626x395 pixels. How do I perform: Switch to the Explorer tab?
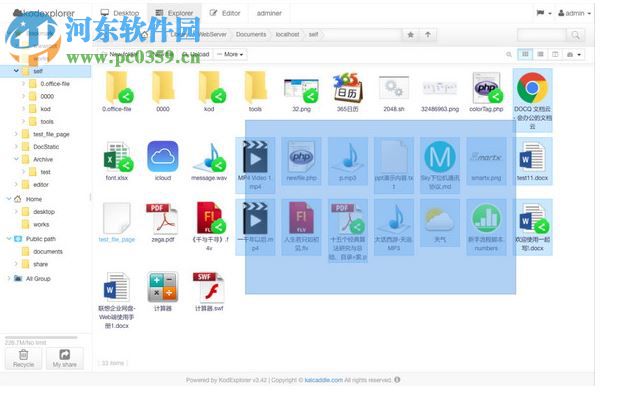174,13
